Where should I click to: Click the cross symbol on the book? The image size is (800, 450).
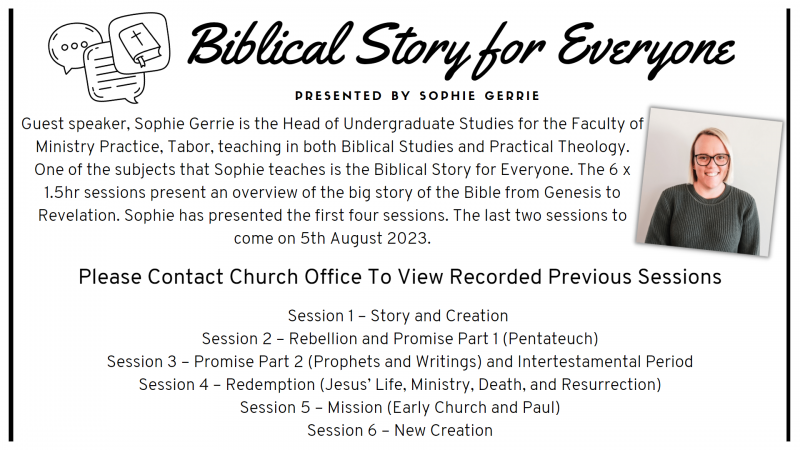point(136,37)
